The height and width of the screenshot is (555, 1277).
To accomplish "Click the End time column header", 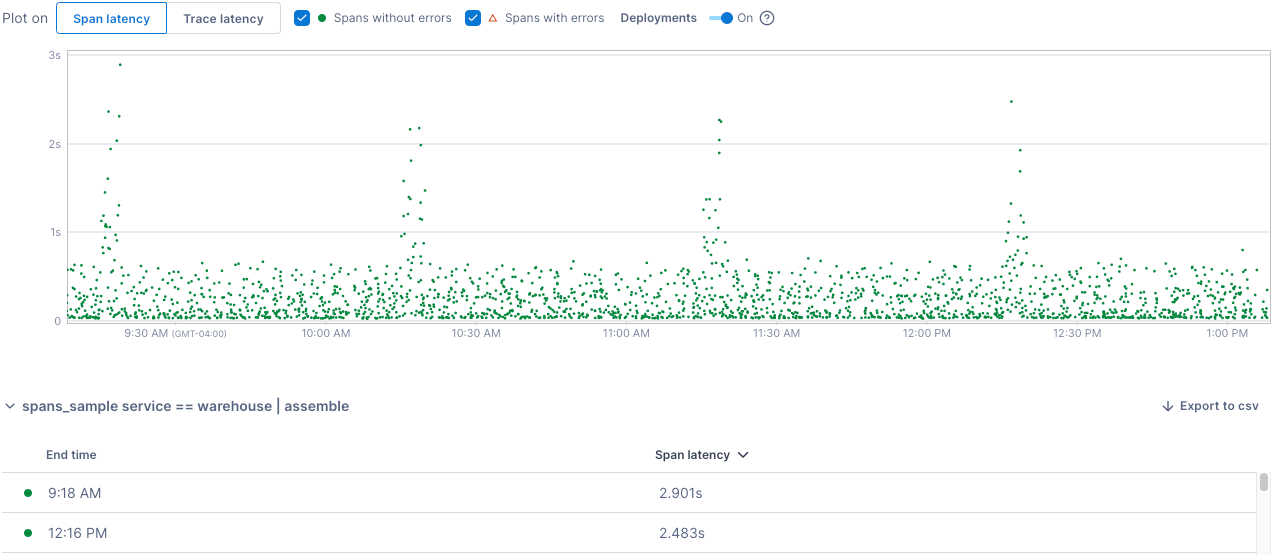I will click(71, 455).
